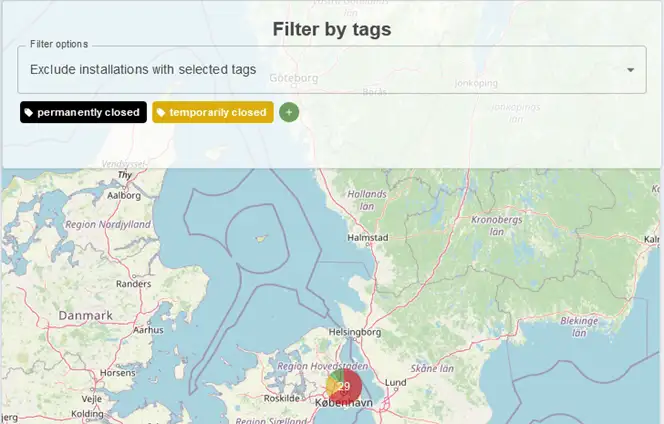Click the Region Hovedstaden label
Image resolution: width=664 pixels, height=424 pixels.
coord(322,366)
